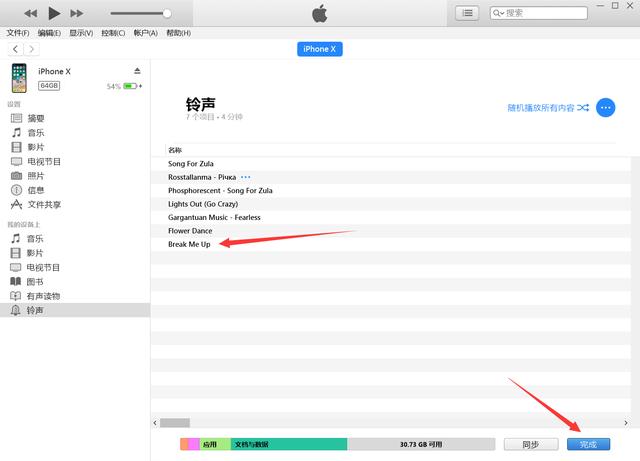Screen dimensions: 640x461
Task: Click the 同步 sync button
Action: coord(531,444)
